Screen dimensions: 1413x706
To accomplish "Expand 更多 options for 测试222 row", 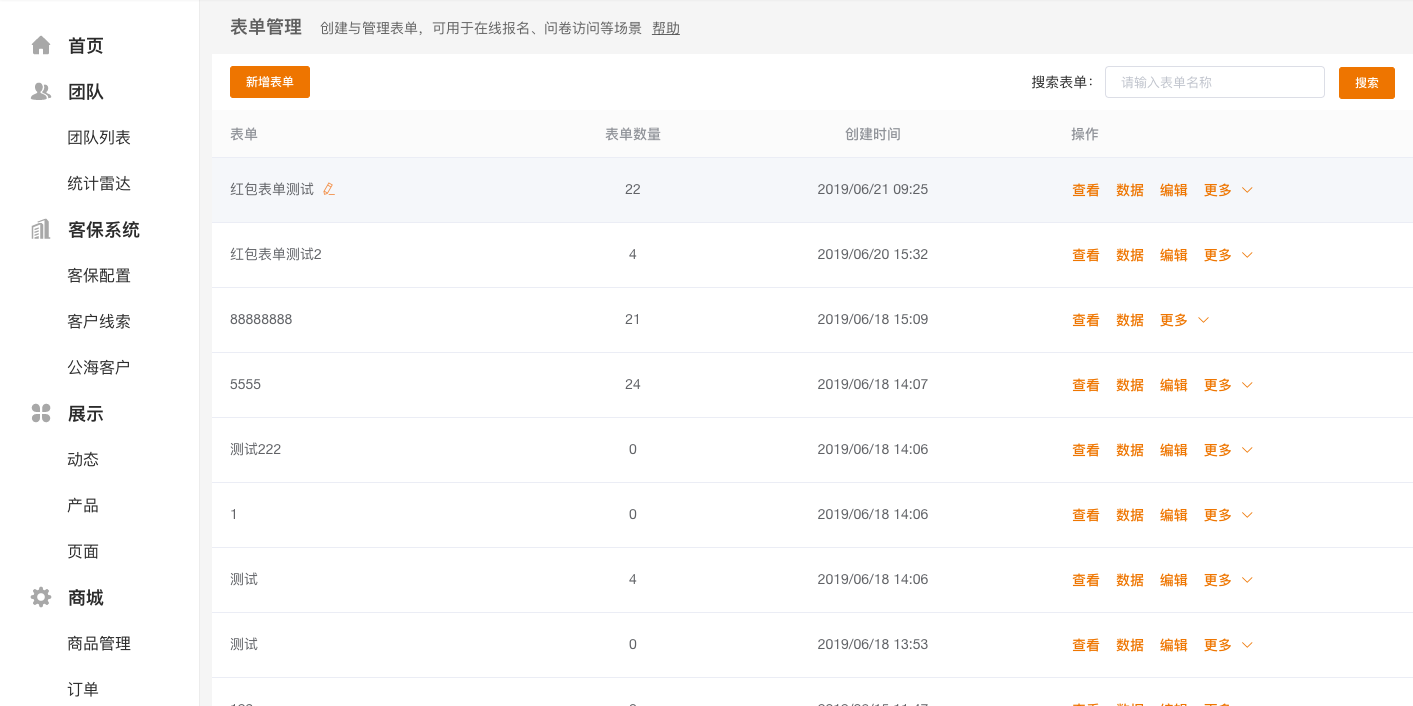I will click(x=1228, y=450).
